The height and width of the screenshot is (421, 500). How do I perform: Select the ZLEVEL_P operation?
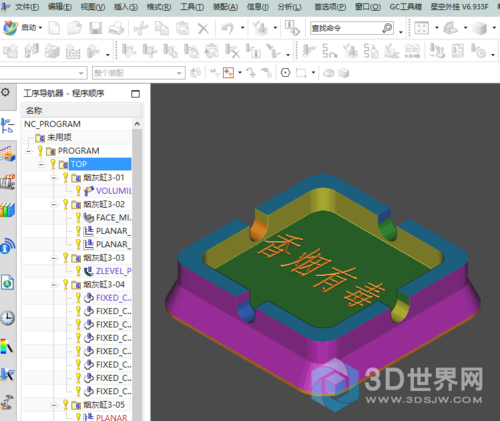[107, 271]
